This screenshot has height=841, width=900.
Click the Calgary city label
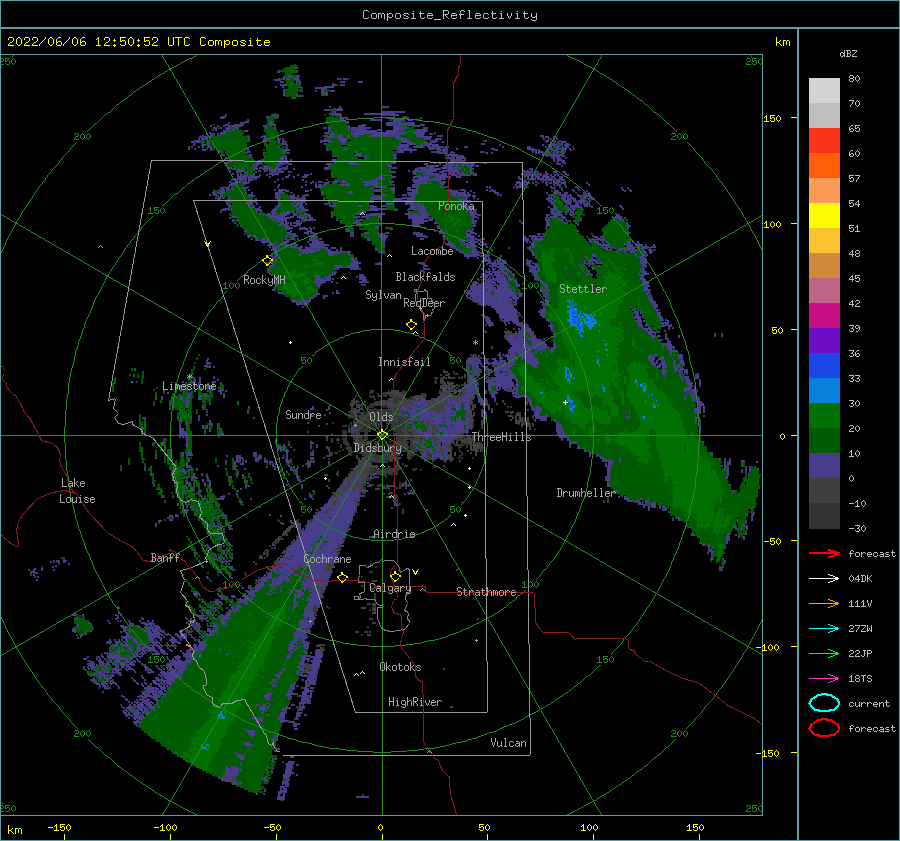point(390,588)
